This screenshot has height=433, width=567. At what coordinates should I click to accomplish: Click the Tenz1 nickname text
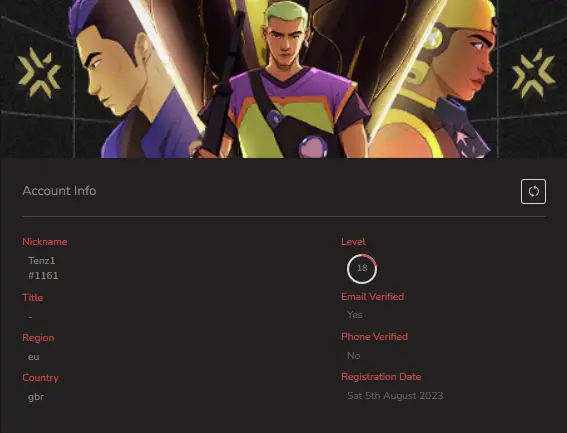click(x=42, y=260)
